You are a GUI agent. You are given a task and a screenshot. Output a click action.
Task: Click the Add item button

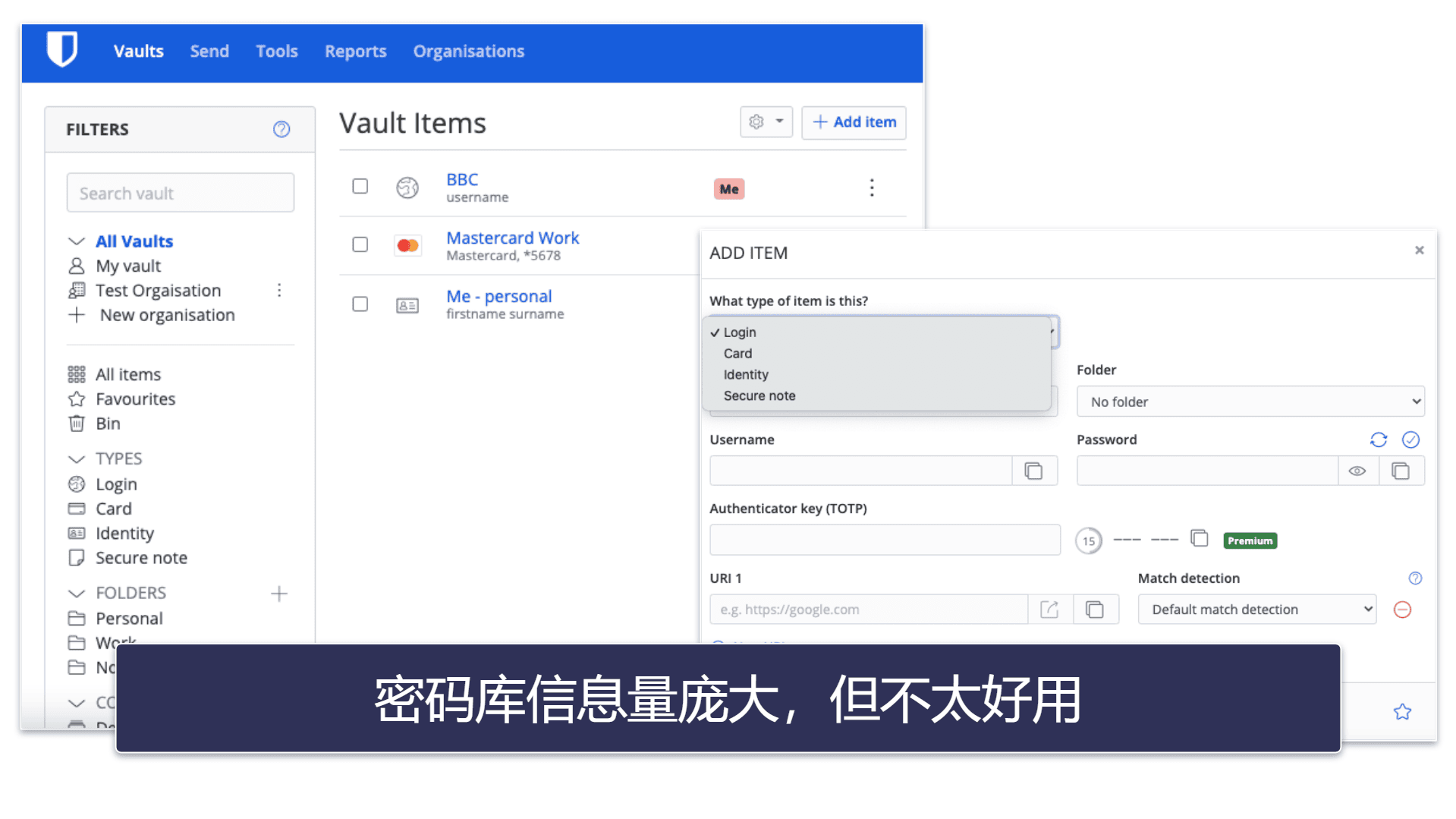tap(854, 122)
